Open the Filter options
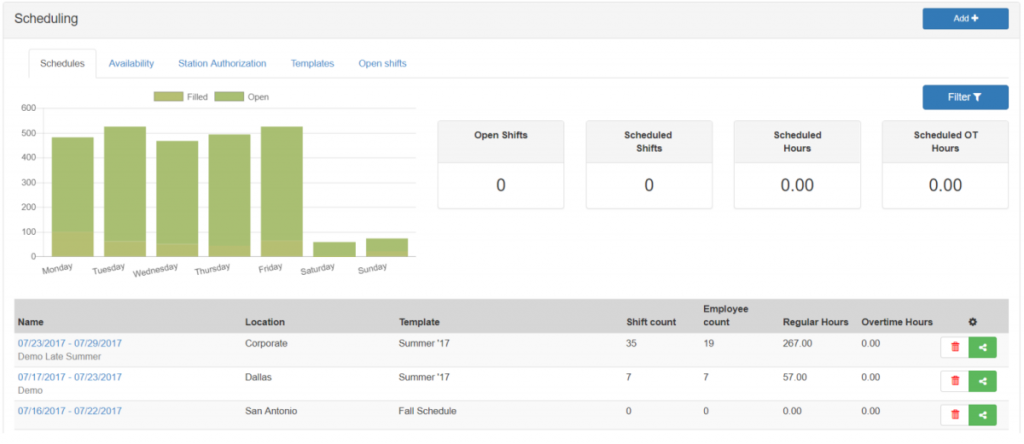Image resolution: width=1024 pixels, height=444 pixels. 965,97
